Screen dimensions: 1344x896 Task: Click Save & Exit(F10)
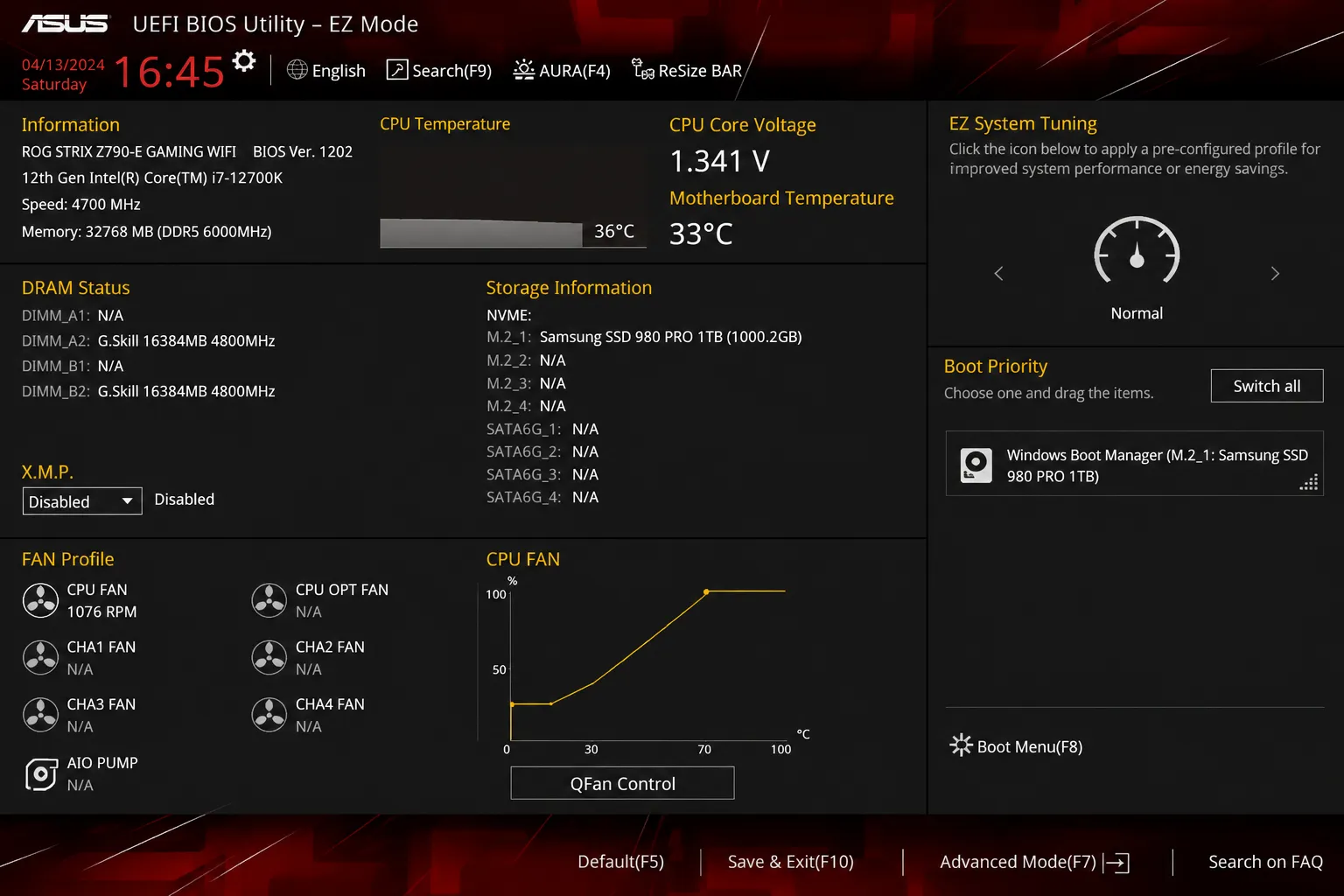click(x=791, y=862)
